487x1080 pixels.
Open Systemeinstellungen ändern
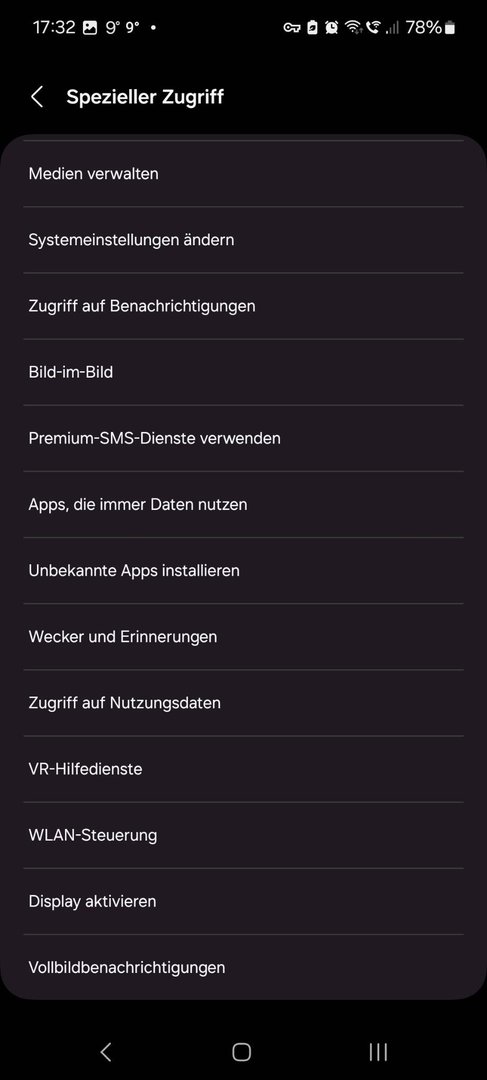pos(243,240)
